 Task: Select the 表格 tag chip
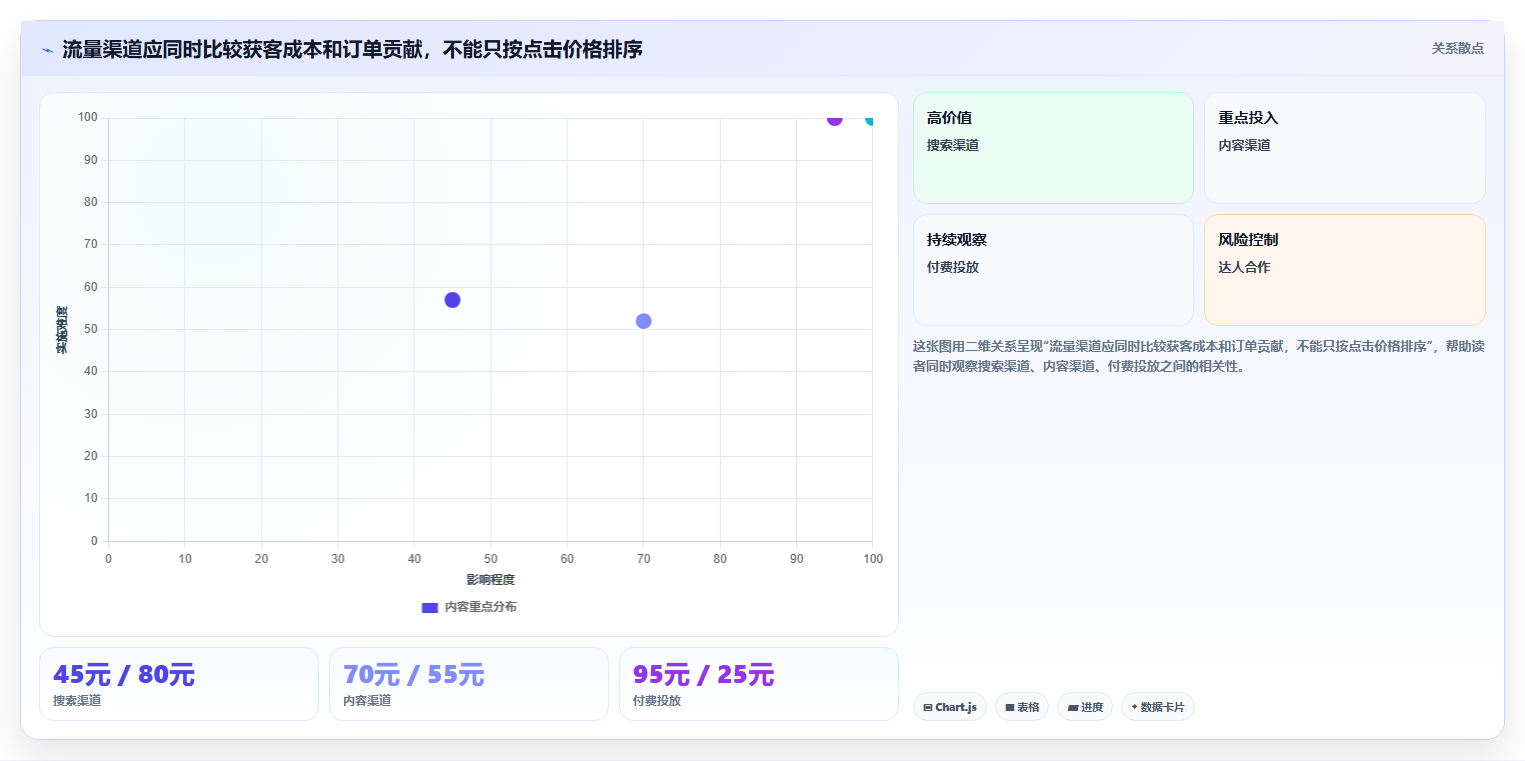[1022, 707]
